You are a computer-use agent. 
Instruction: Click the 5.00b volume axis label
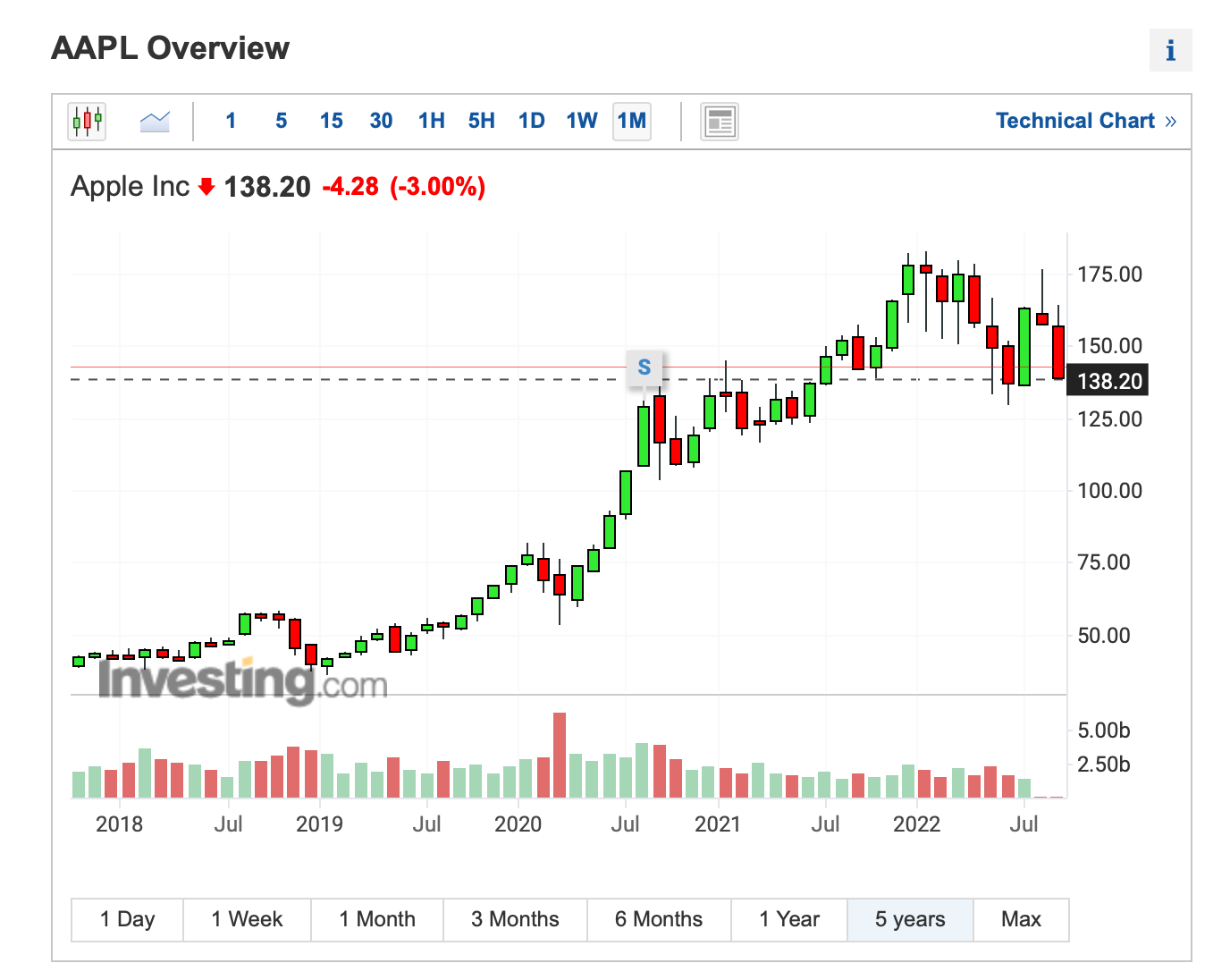1104,730
